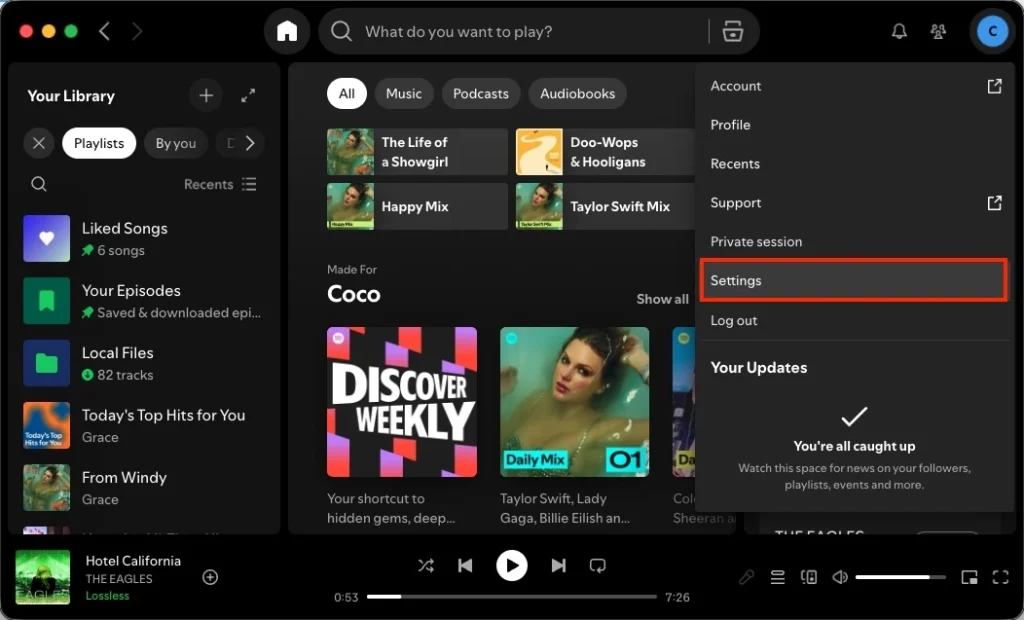This screenshot has width=1024, height=620.
Task: Enter full screen mode
Action: click(1001, 577)
